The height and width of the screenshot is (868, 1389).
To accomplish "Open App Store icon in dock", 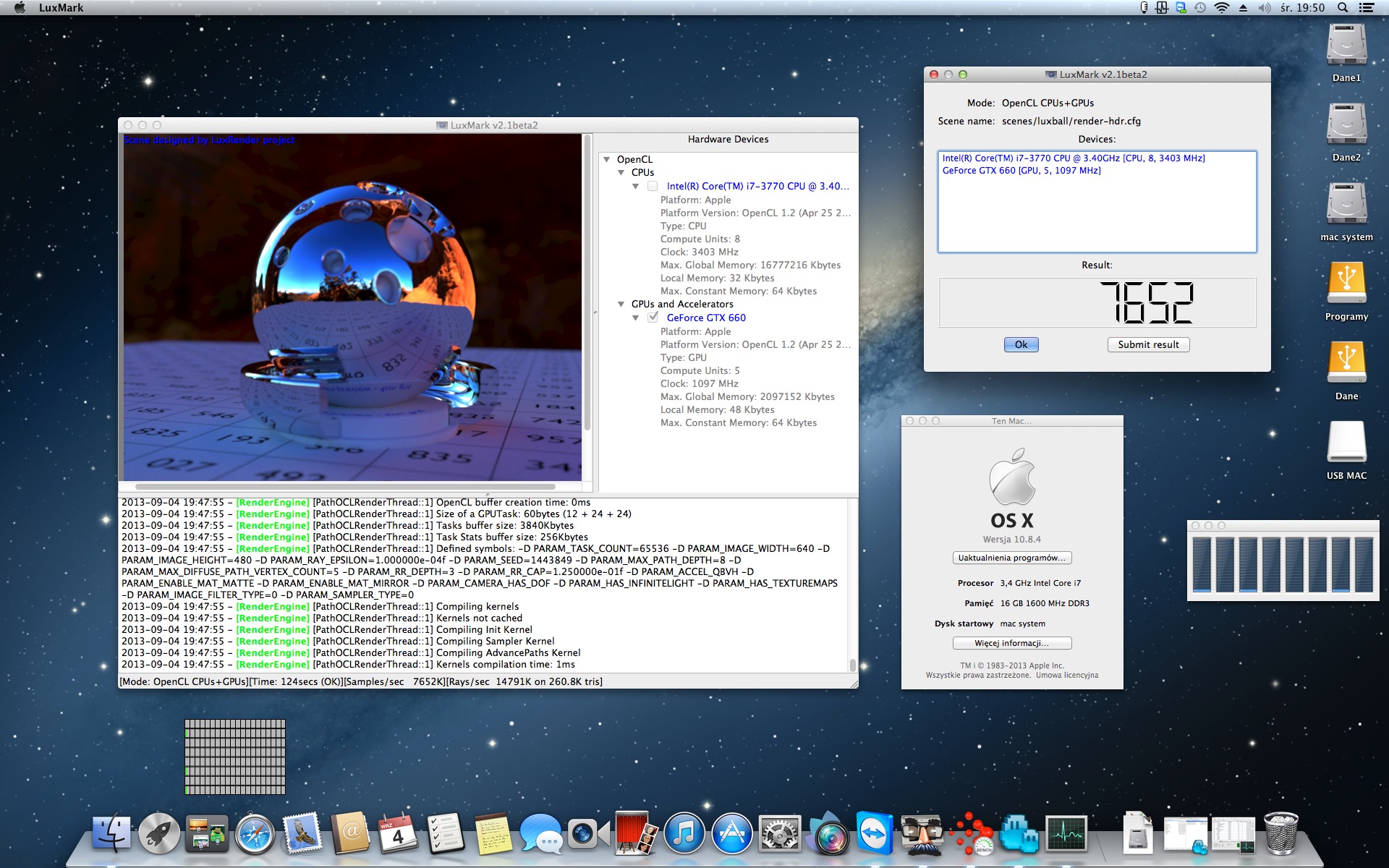I will [731, 833].
